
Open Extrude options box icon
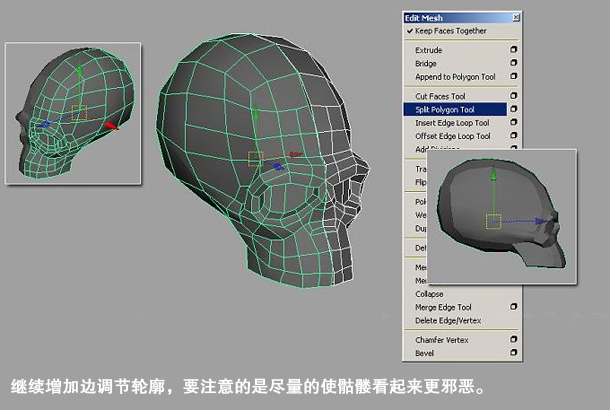pyautogui.click(x=514, y=50)
